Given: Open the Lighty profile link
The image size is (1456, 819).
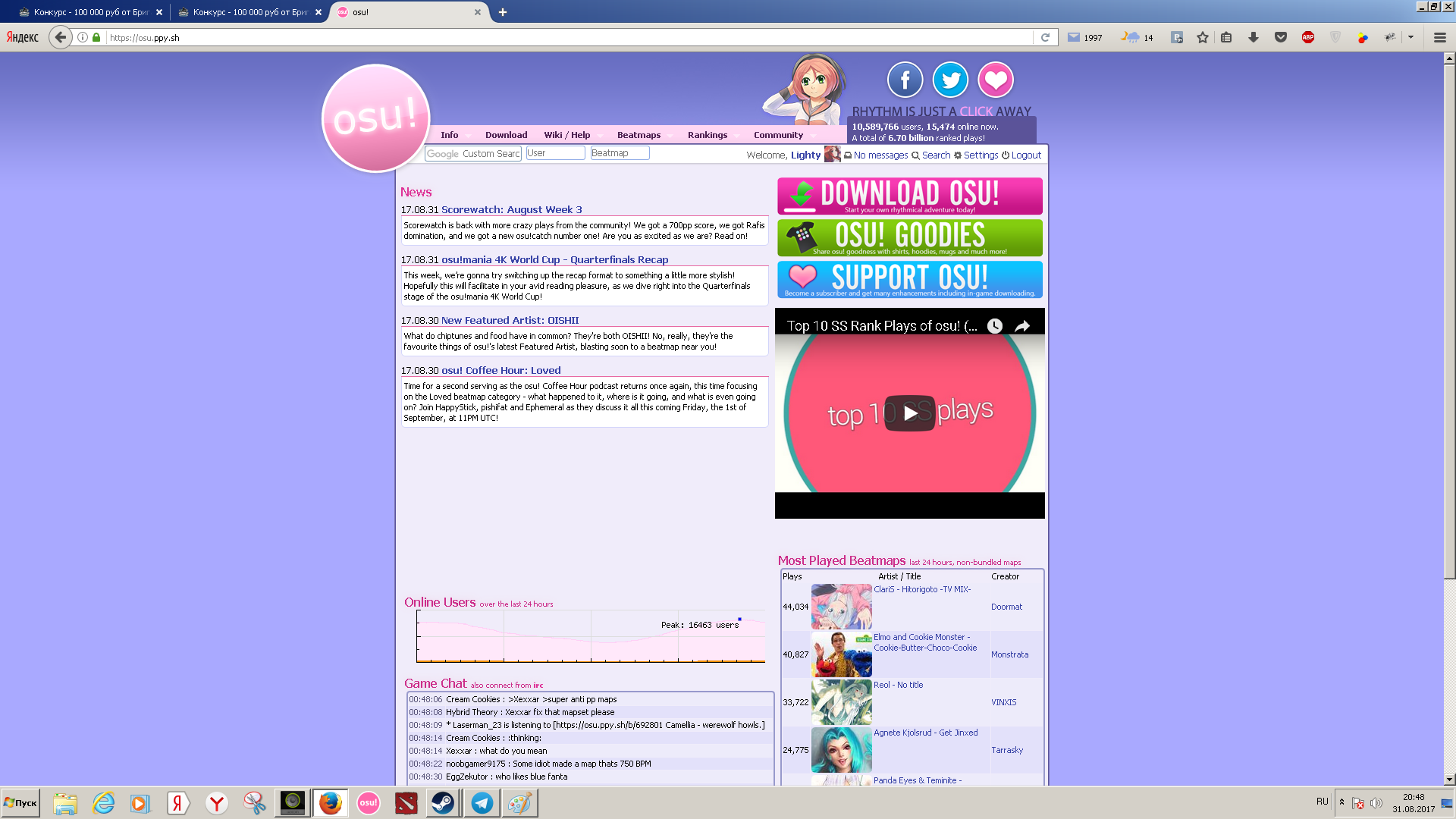Looking at the screenshot, I should click(805, 155).
